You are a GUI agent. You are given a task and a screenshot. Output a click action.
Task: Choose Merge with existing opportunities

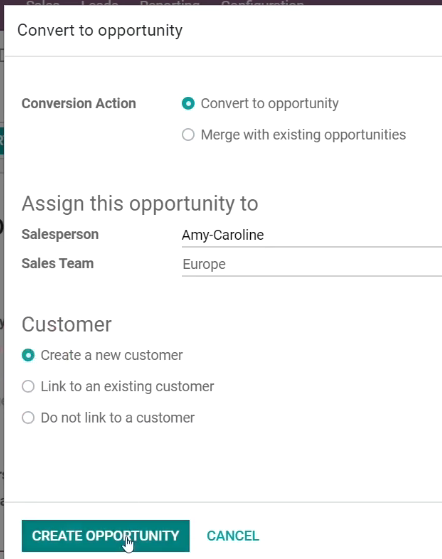pyautogui.click(x=188, y=135)
